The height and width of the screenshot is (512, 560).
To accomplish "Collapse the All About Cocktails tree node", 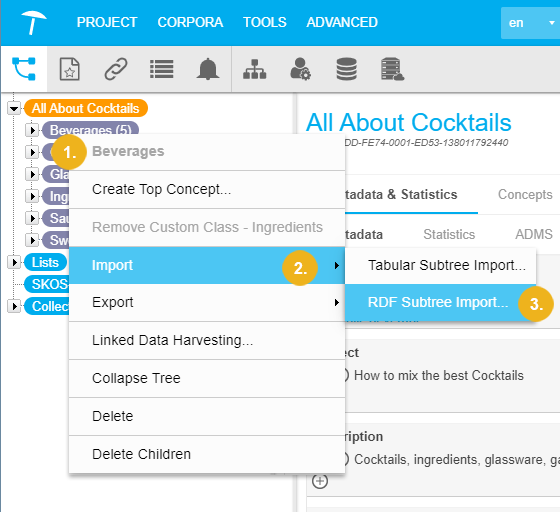I will (14, 108).
